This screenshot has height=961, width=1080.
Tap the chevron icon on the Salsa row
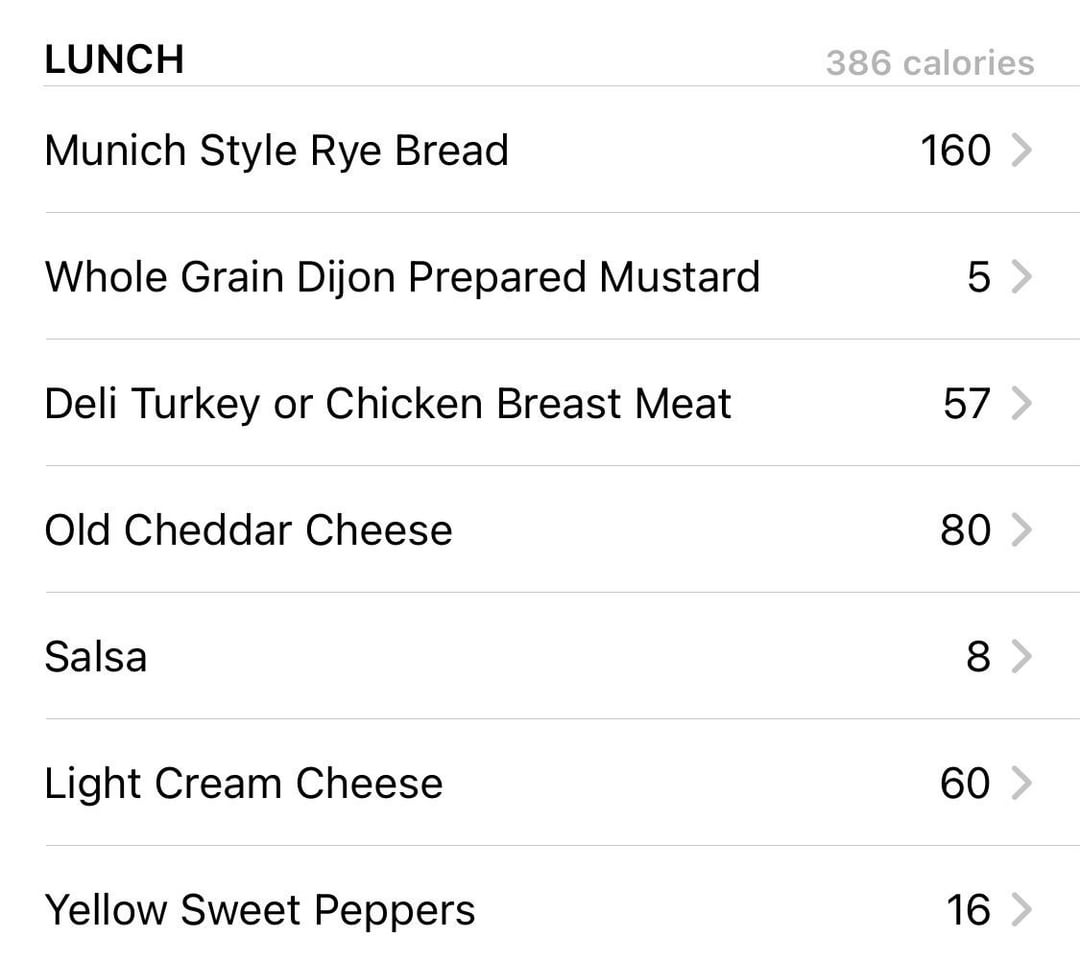[x=1021, y=656]
